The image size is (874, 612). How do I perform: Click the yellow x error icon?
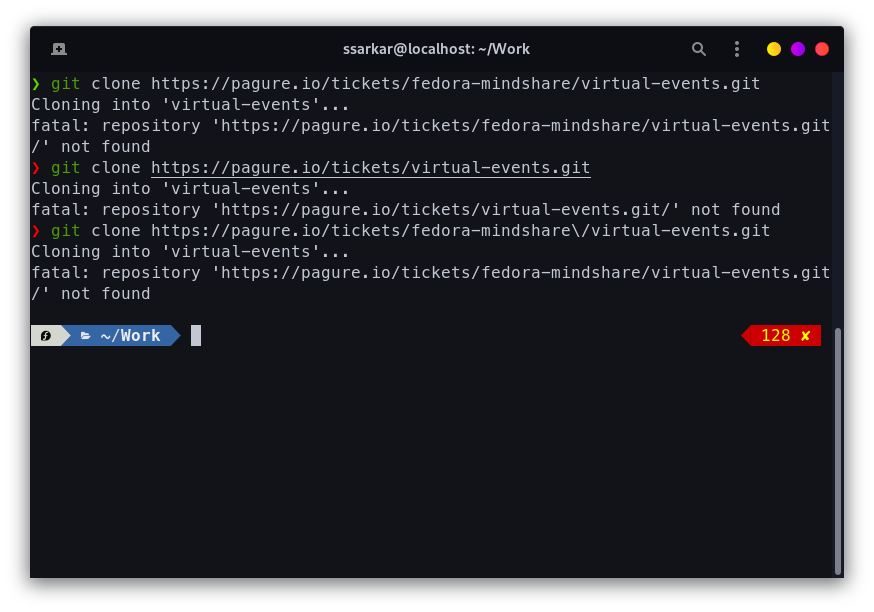pyautogui.click(x=805, y=336)
